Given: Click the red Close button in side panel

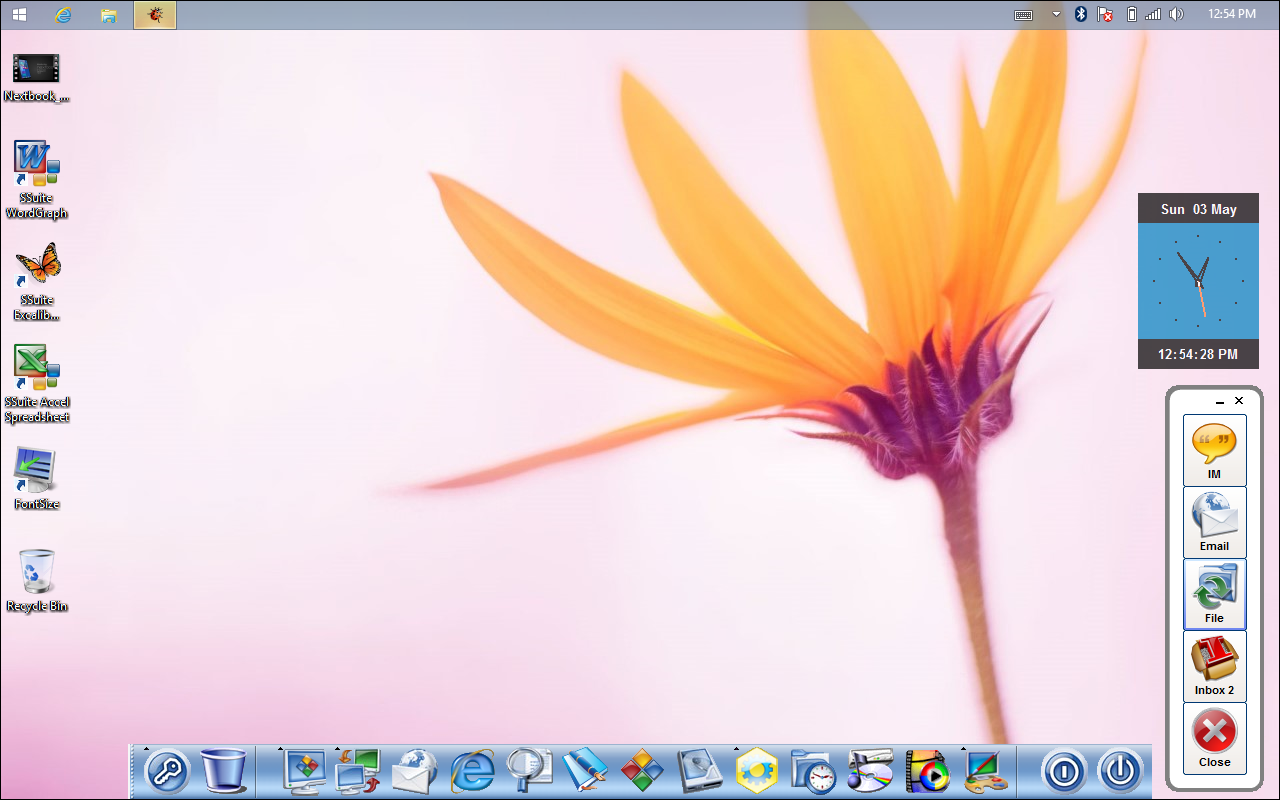Looking at the screenshot, I should click(1214, 738).
